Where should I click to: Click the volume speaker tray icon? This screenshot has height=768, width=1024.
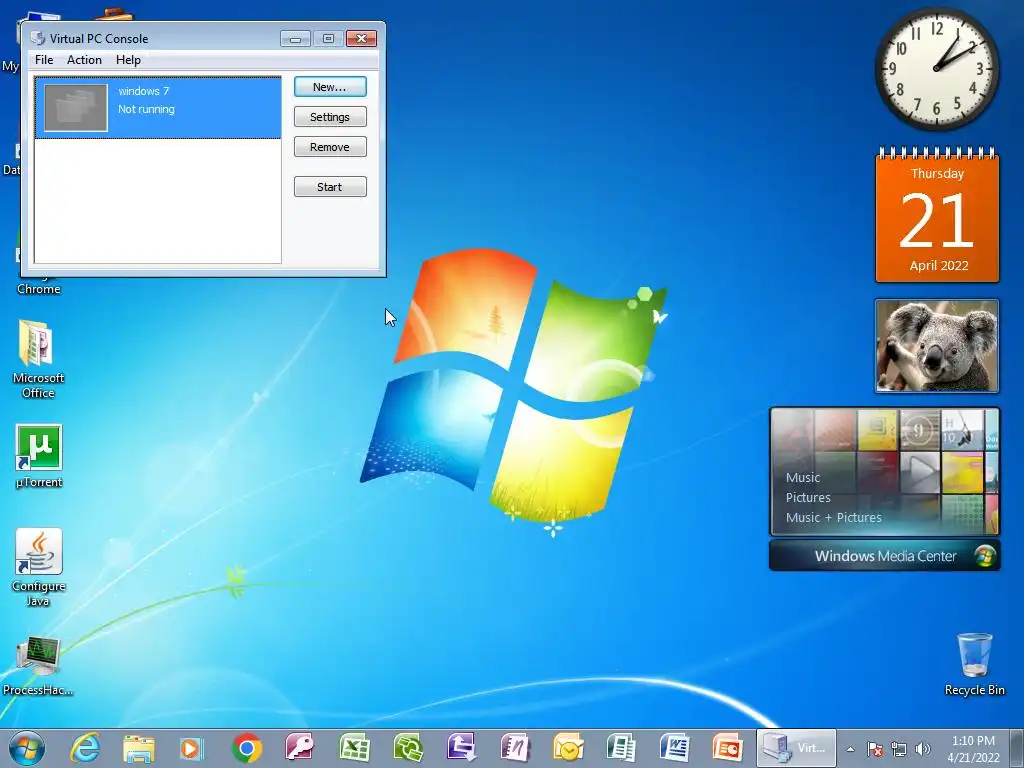click(922, 749)
